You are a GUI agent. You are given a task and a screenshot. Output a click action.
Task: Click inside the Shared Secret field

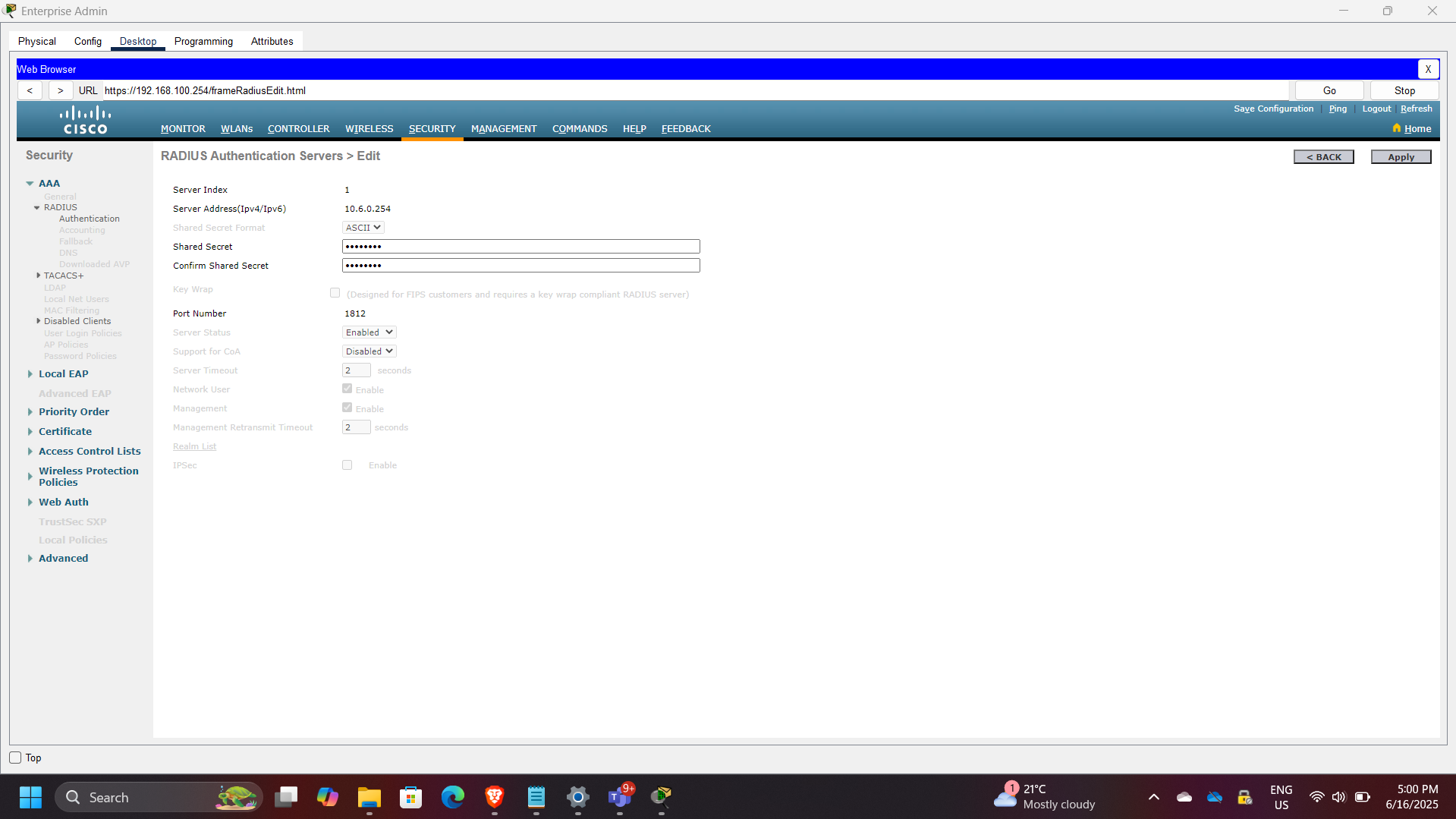[520, 246]
